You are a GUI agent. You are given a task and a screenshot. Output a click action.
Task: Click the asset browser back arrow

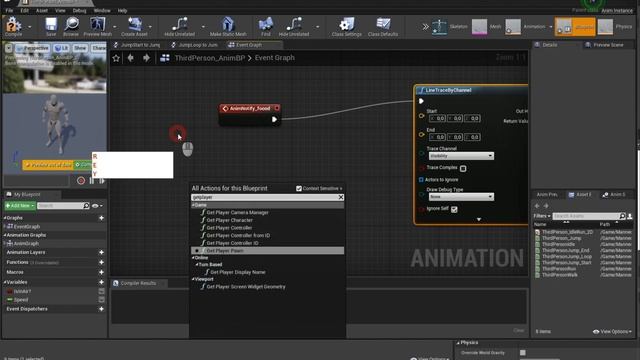(537, 206)
